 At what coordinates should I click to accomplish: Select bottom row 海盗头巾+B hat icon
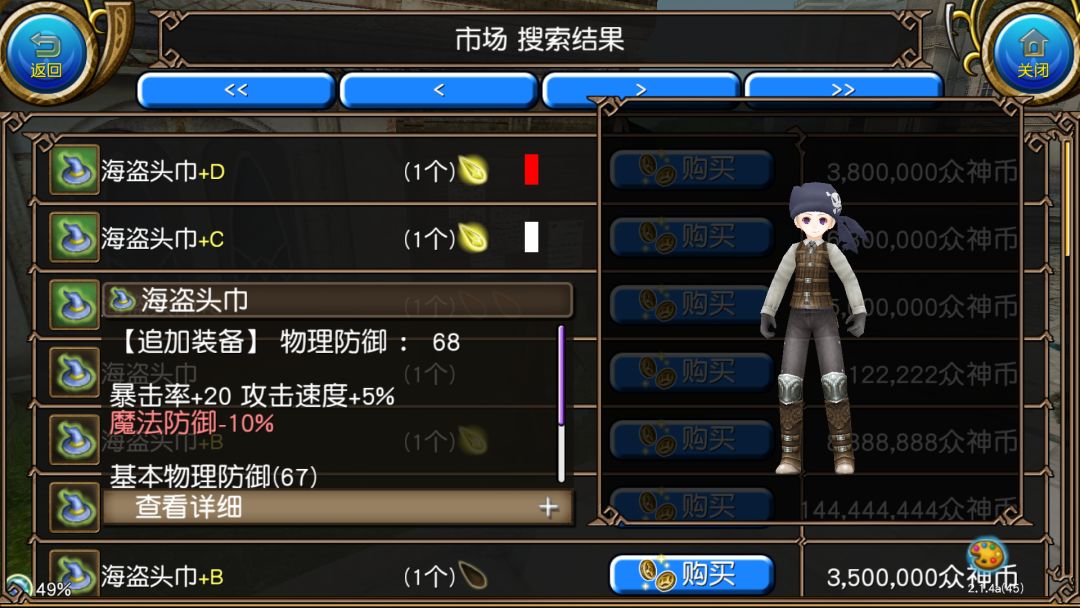[74, 574]
